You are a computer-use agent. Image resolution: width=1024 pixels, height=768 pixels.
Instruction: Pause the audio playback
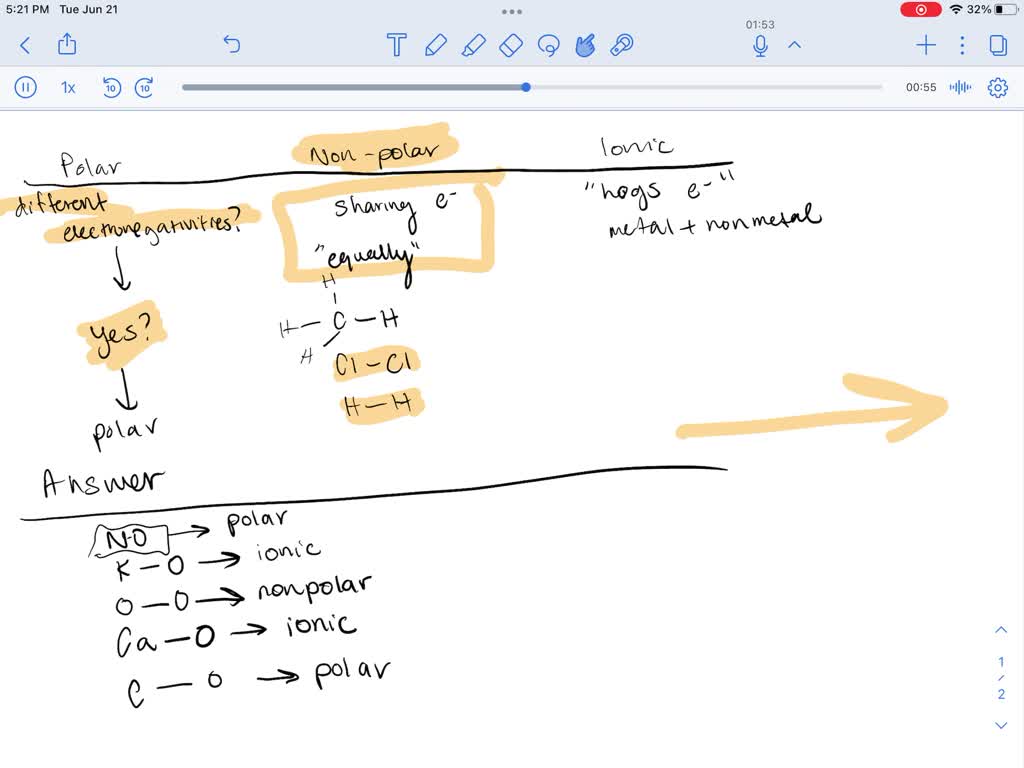point(25,88)
